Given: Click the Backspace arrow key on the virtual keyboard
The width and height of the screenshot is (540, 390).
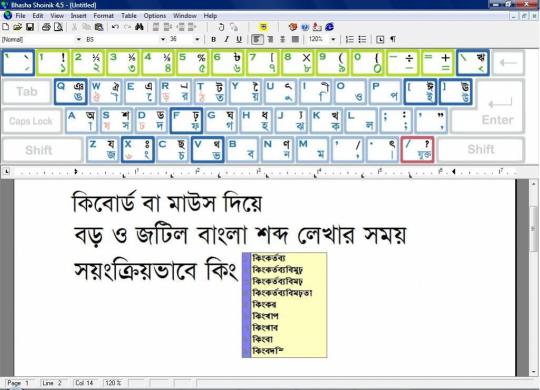Looking at the screenshot, I should tap(508, 63).
